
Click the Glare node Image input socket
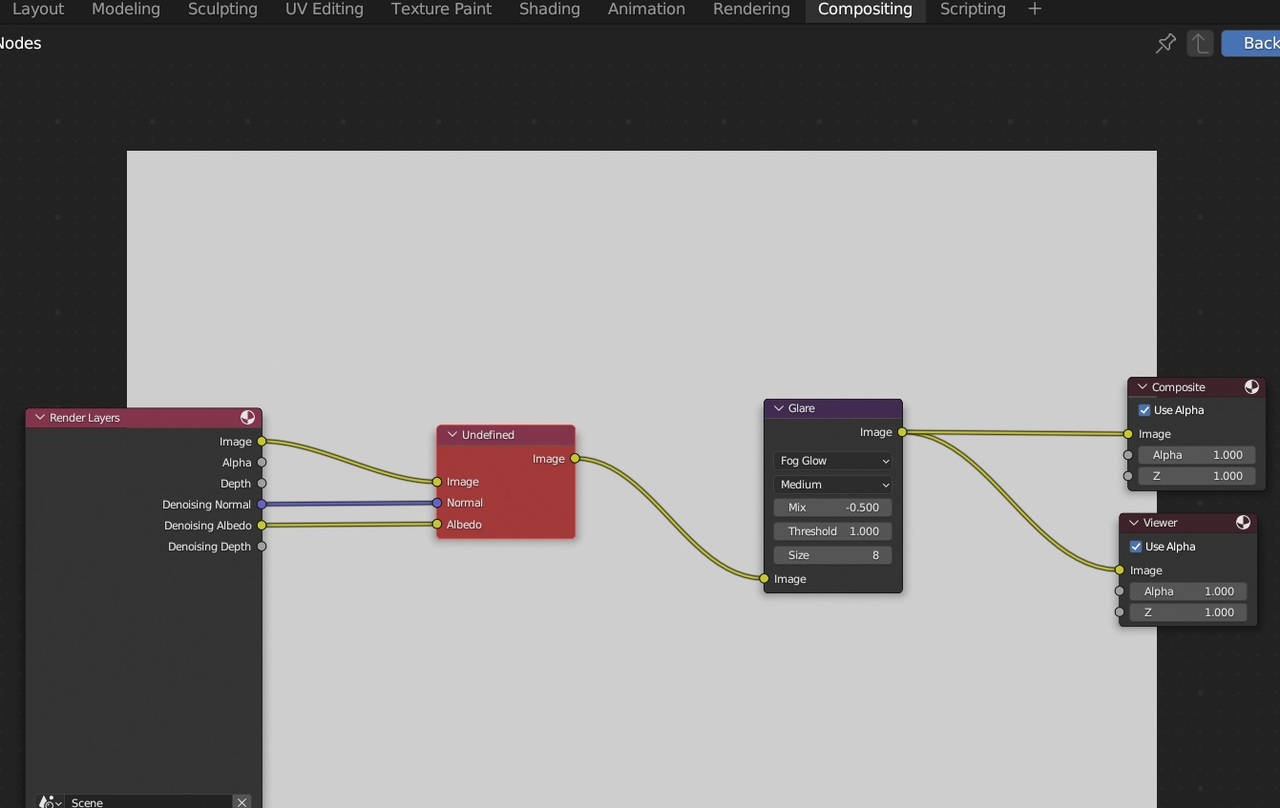click(x=764, y=579)
